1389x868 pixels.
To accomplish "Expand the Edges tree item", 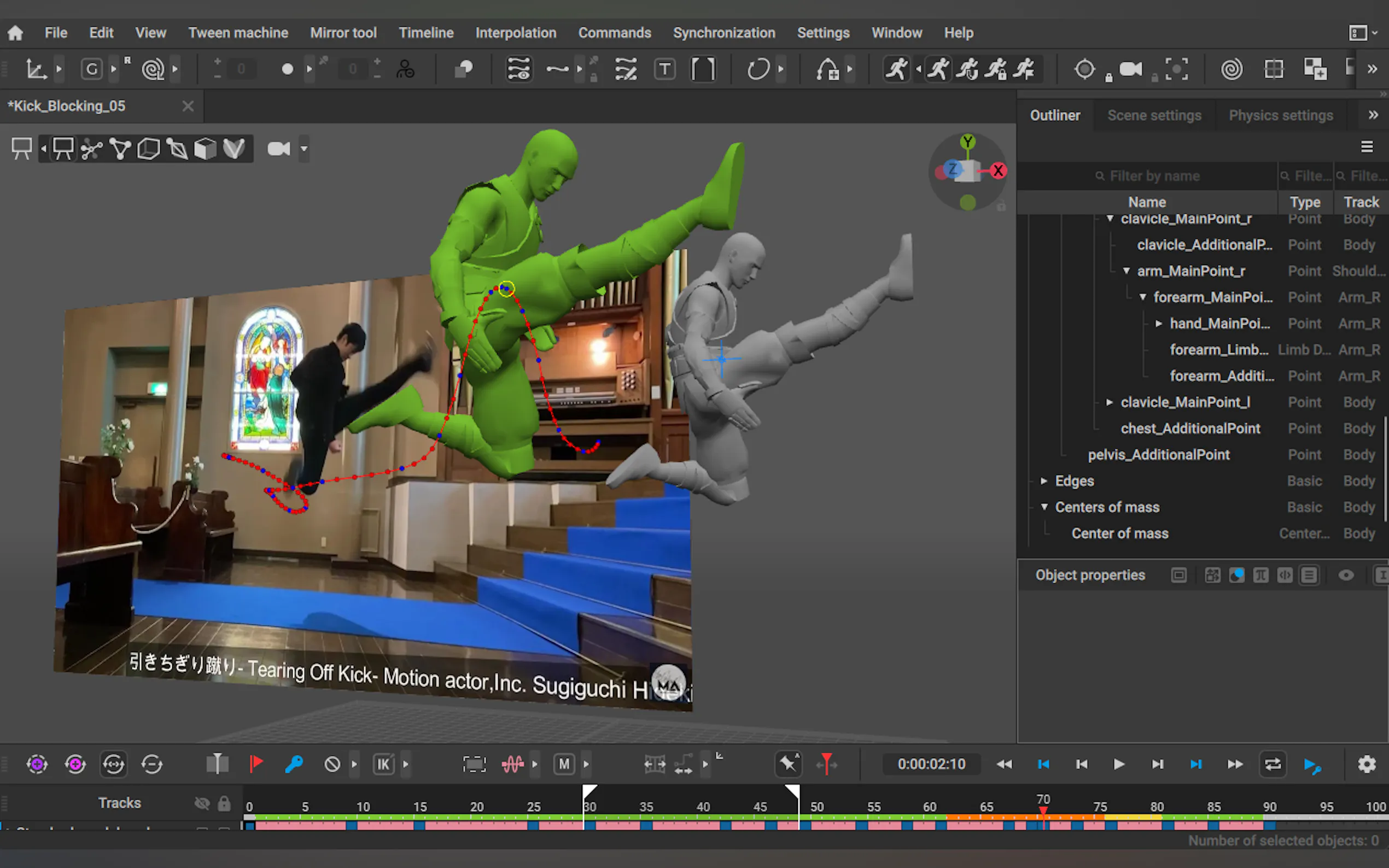I will coord(1044,481).
